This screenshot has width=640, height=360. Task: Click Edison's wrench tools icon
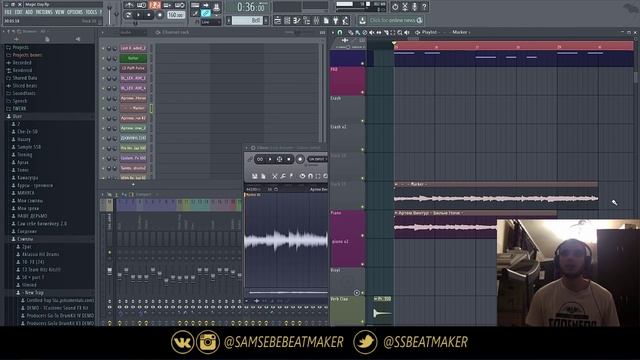pyautogui.click(x=283, y=176)
